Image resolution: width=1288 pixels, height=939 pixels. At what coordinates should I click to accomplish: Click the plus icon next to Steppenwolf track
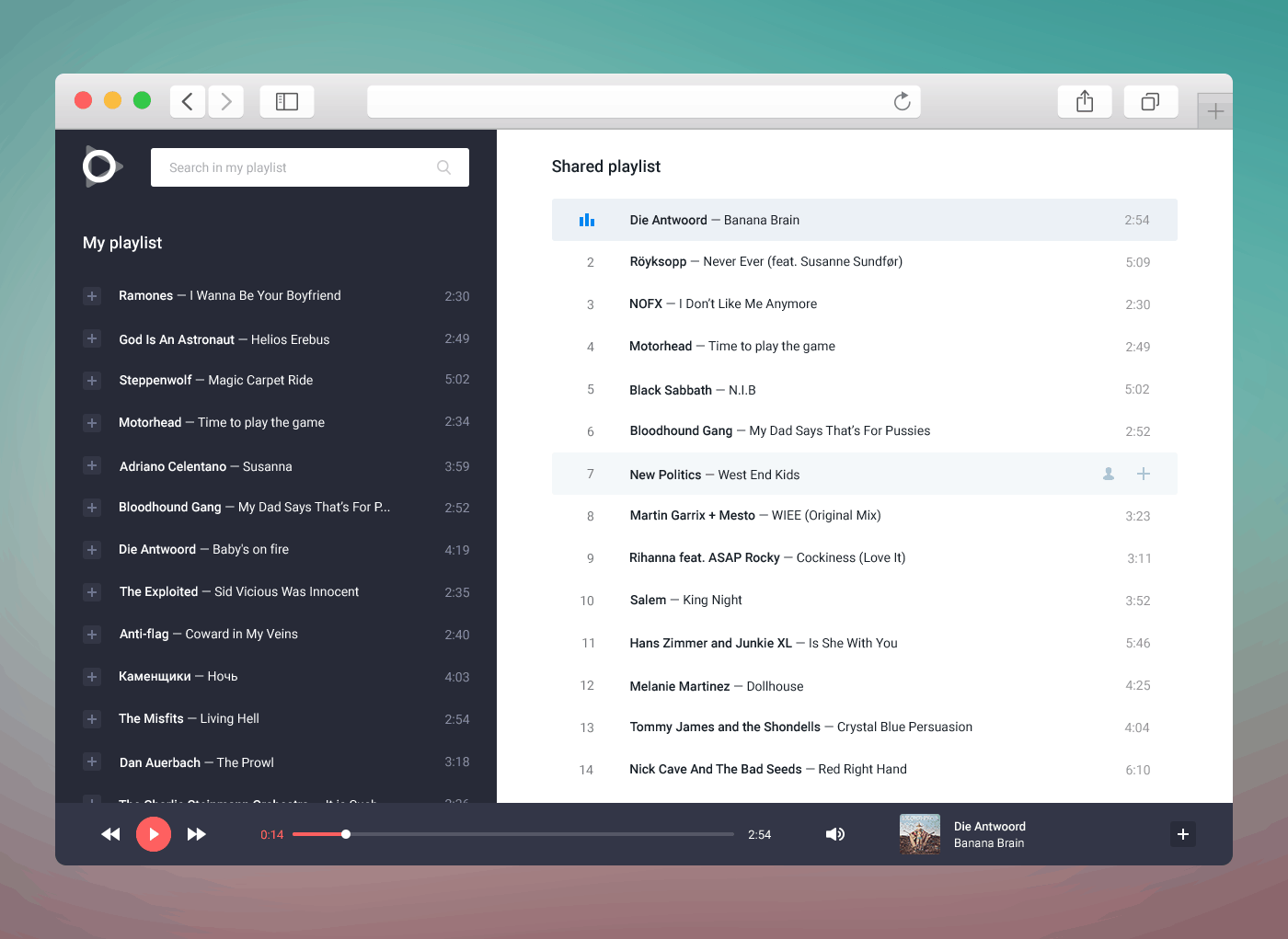pos(91,380)
